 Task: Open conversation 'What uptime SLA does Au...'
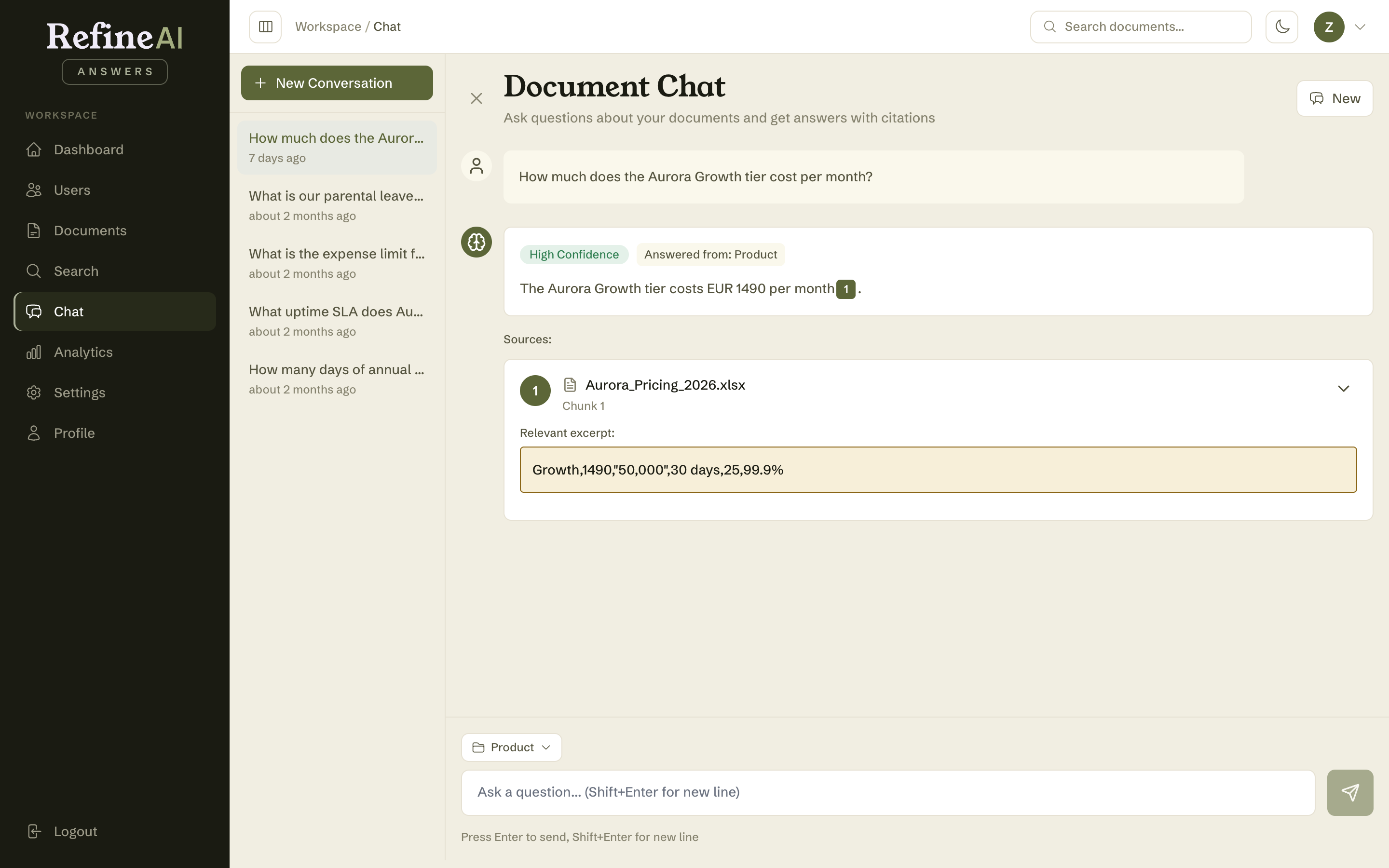[337, 321]
